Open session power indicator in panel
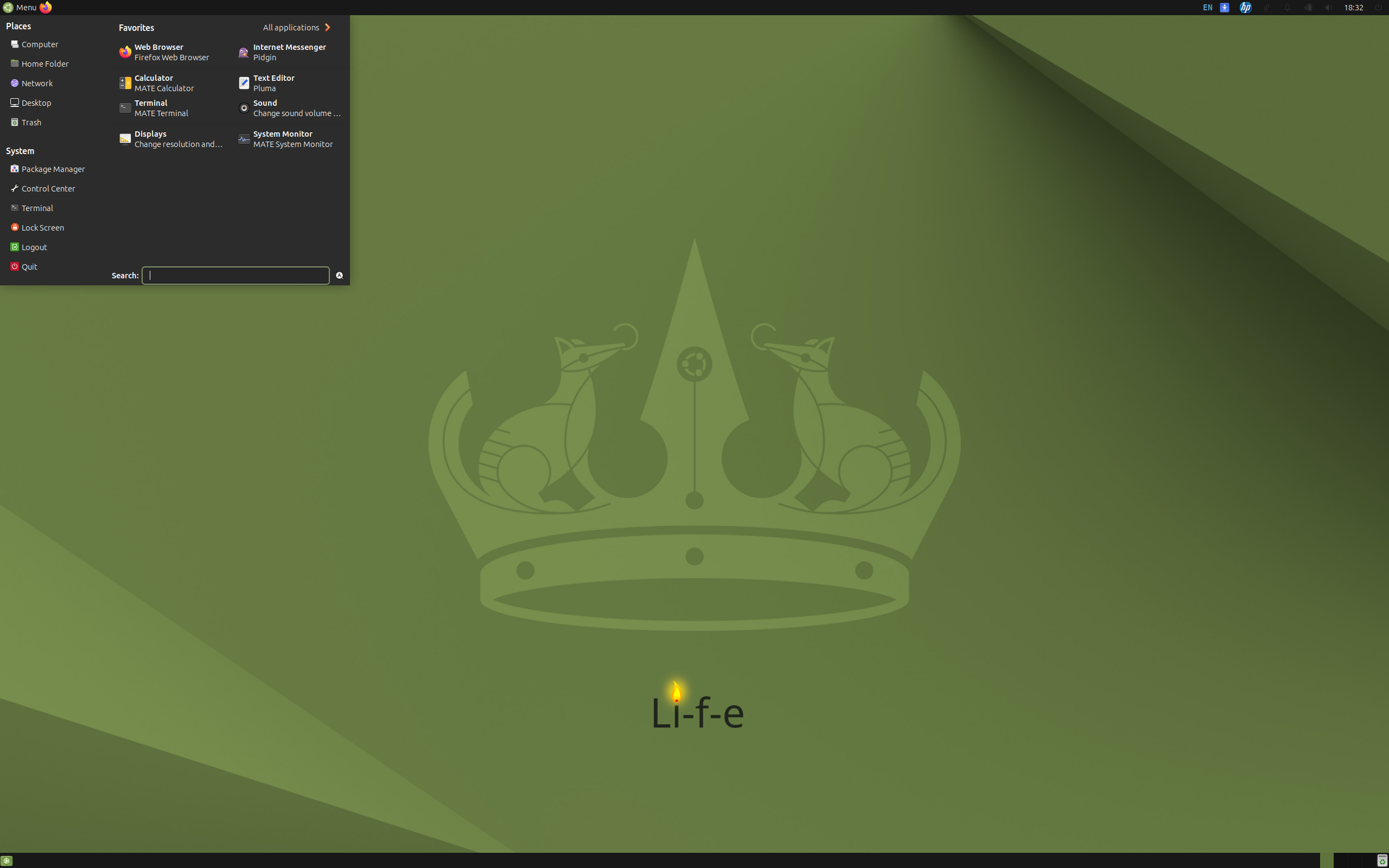This screenshot has height=868, width=1389. (x=1378, y=8)
